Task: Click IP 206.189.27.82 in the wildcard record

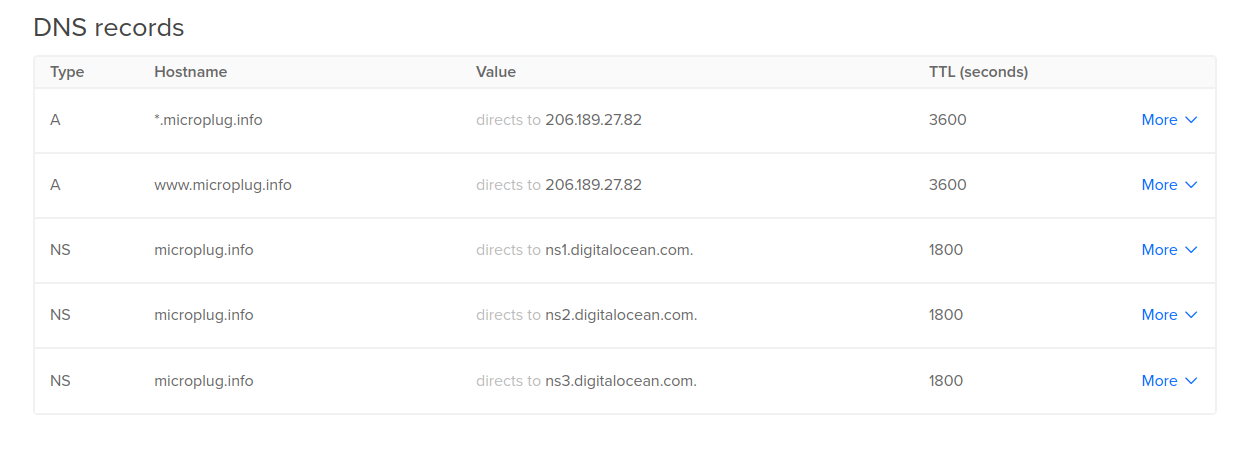Action: [593, 120]
